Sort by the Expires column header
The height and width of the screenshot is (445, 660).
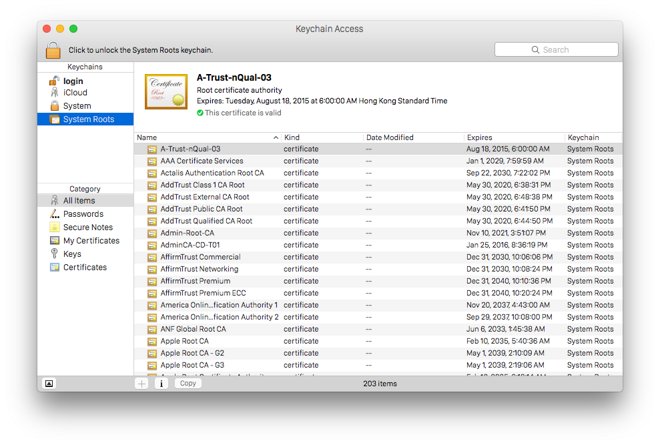[514, 138]
